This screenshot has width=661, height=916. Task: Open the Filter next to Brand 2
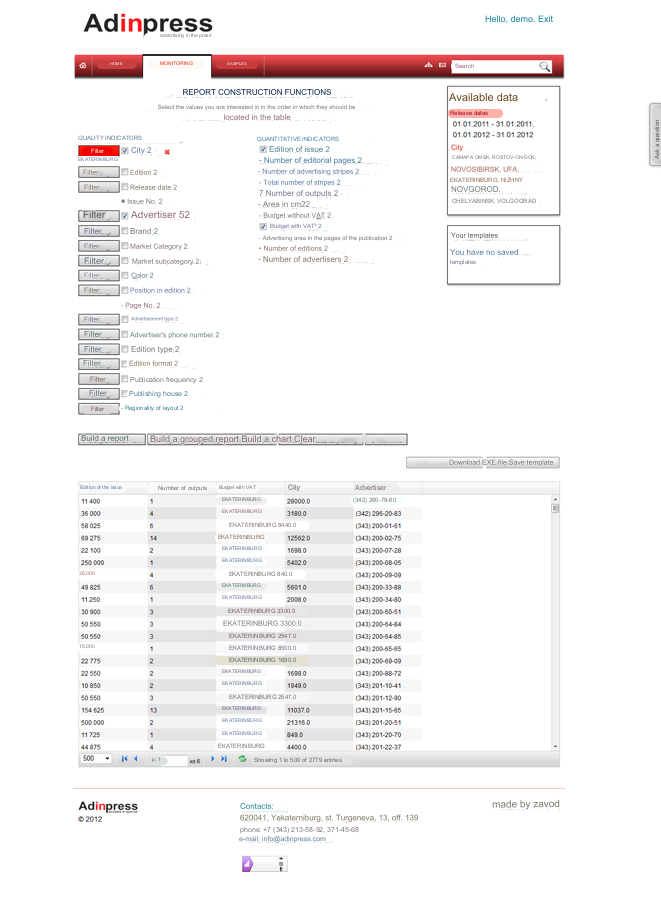point(99,231)
